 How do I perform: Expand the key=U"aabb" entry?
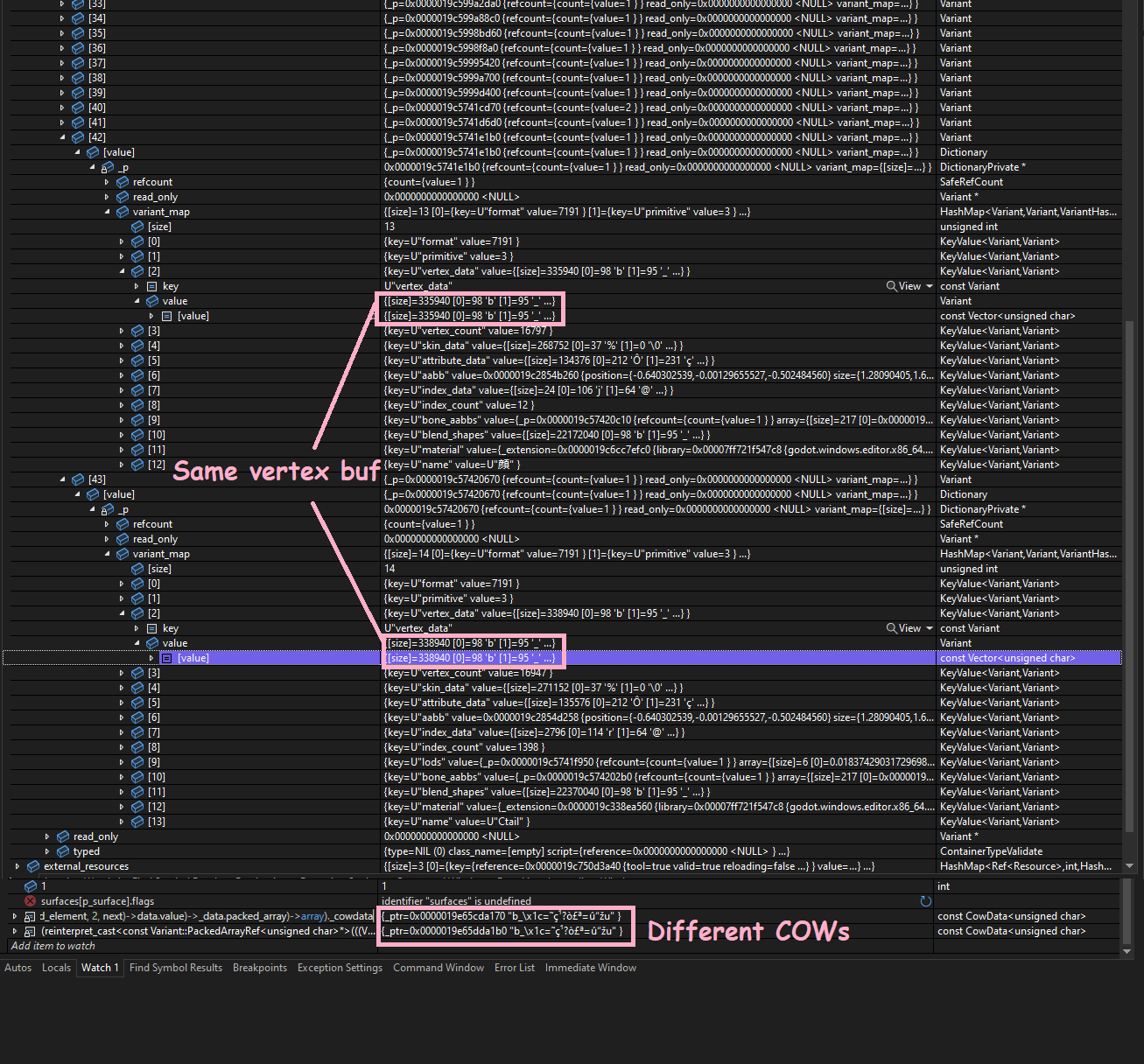pos(122,374)
